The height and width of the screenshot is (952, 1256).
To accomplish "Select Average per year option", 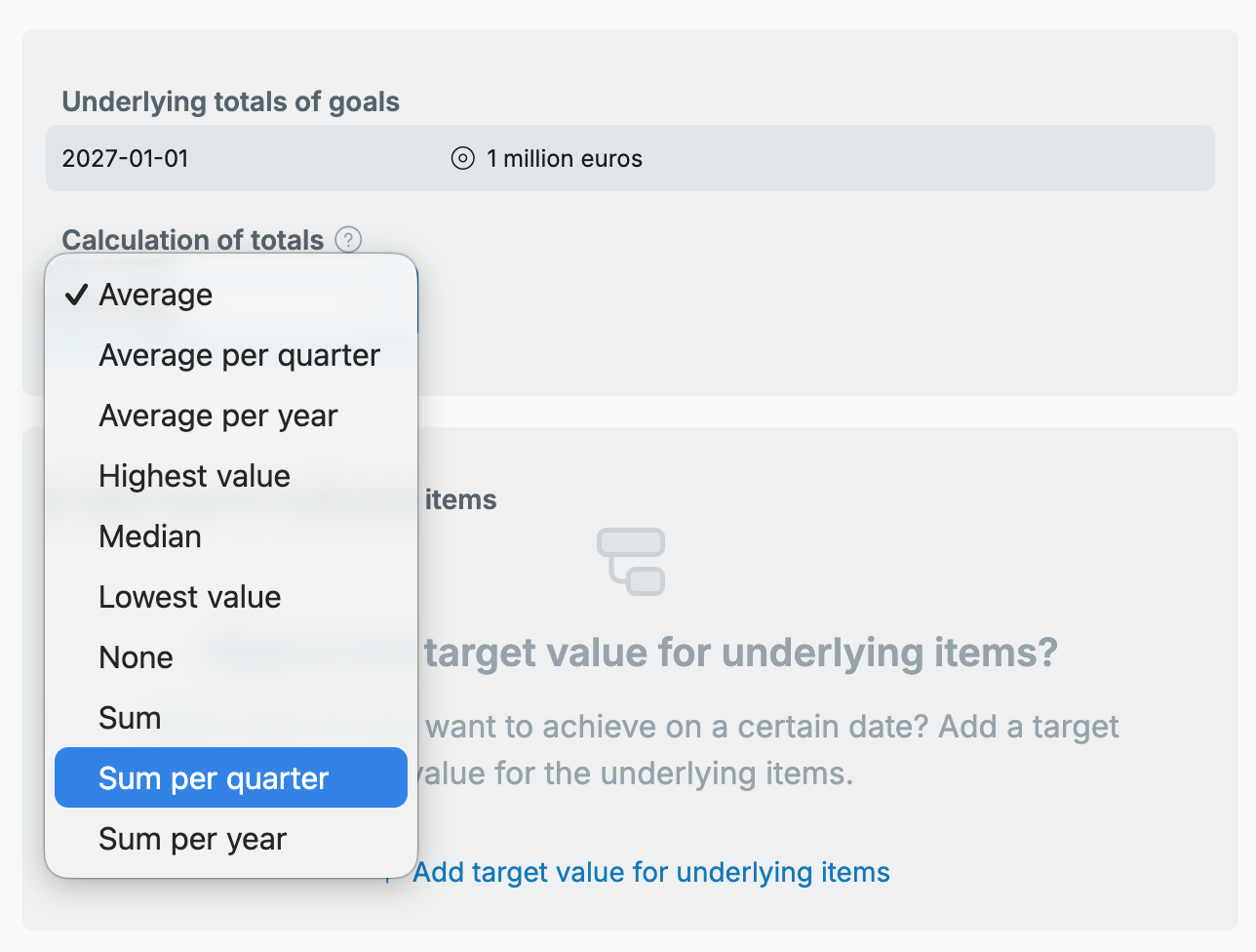I will point(218,416).
